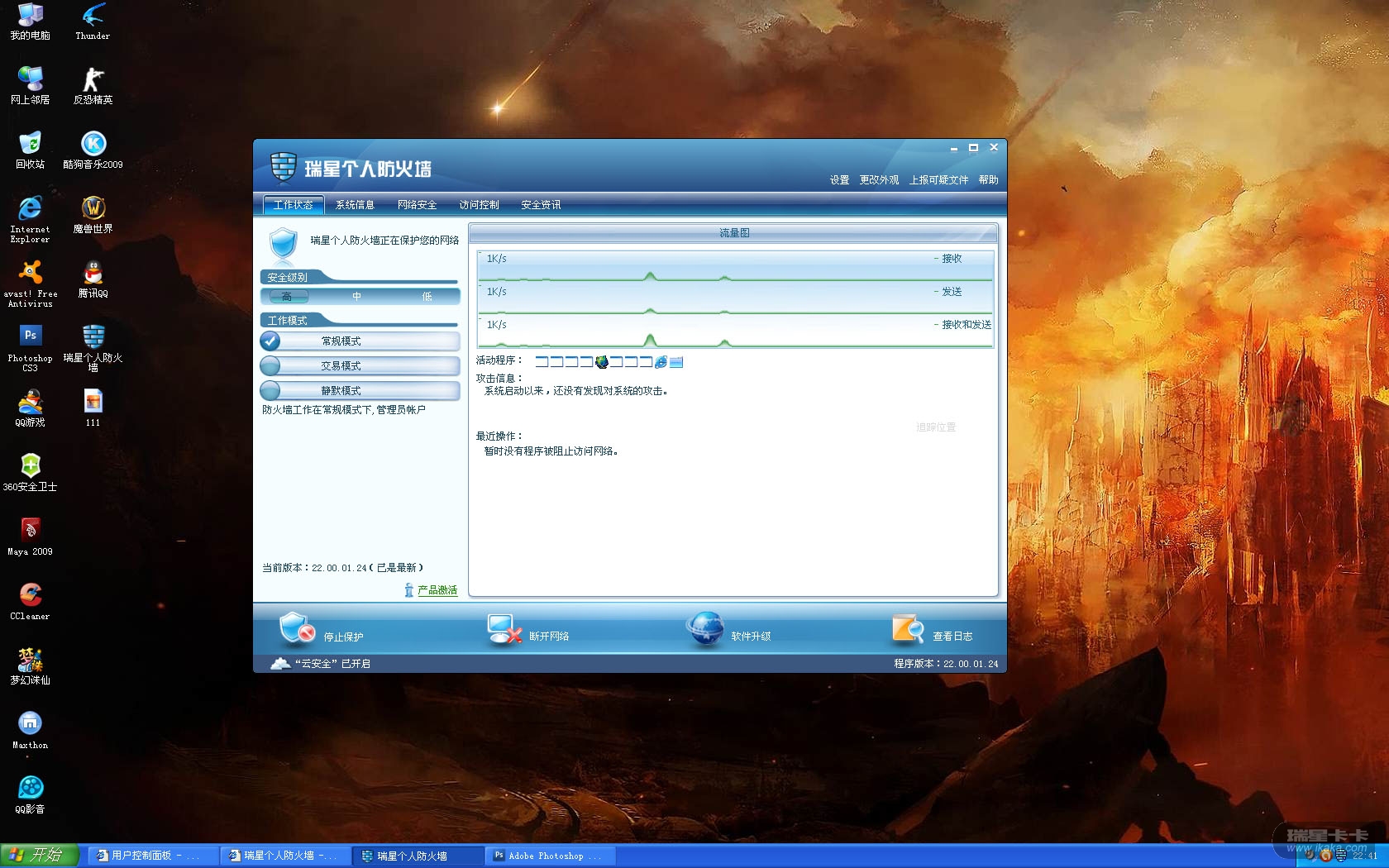
Task: Select the 酷狗音乐2009 desktop icon
Action: (x=93, y=150)
